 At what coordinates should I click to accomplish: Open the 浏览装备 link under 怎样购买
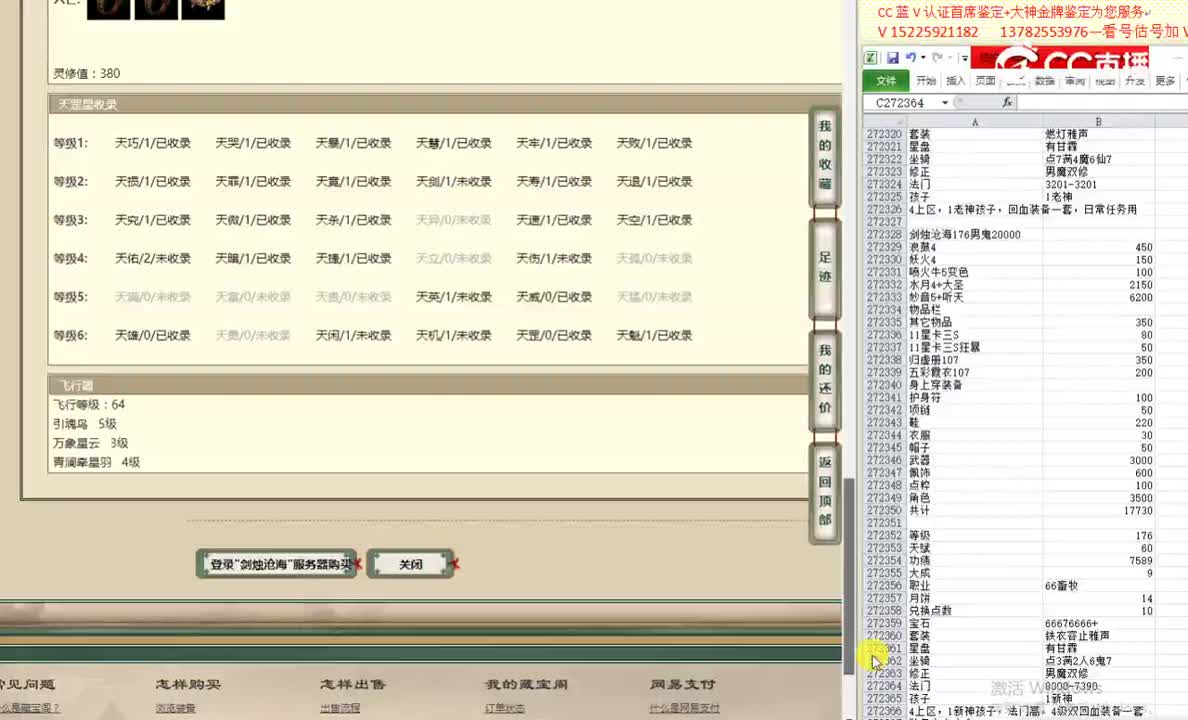coord(175,708)
